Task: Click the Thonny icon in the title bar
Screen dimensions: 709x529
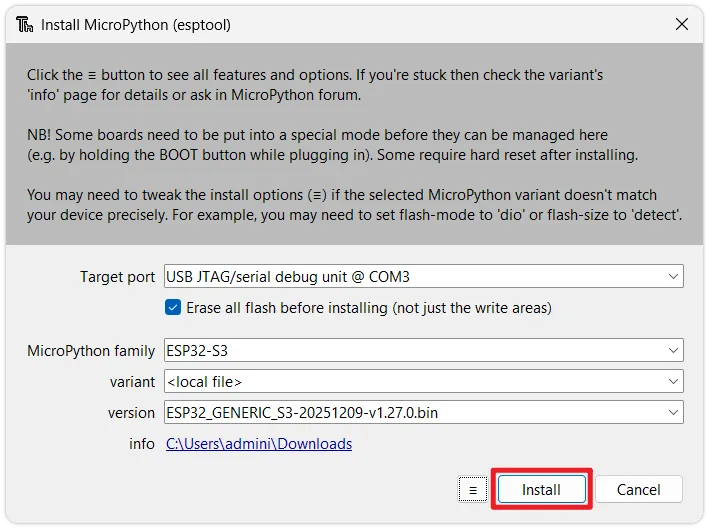Action: coord(23,25)
